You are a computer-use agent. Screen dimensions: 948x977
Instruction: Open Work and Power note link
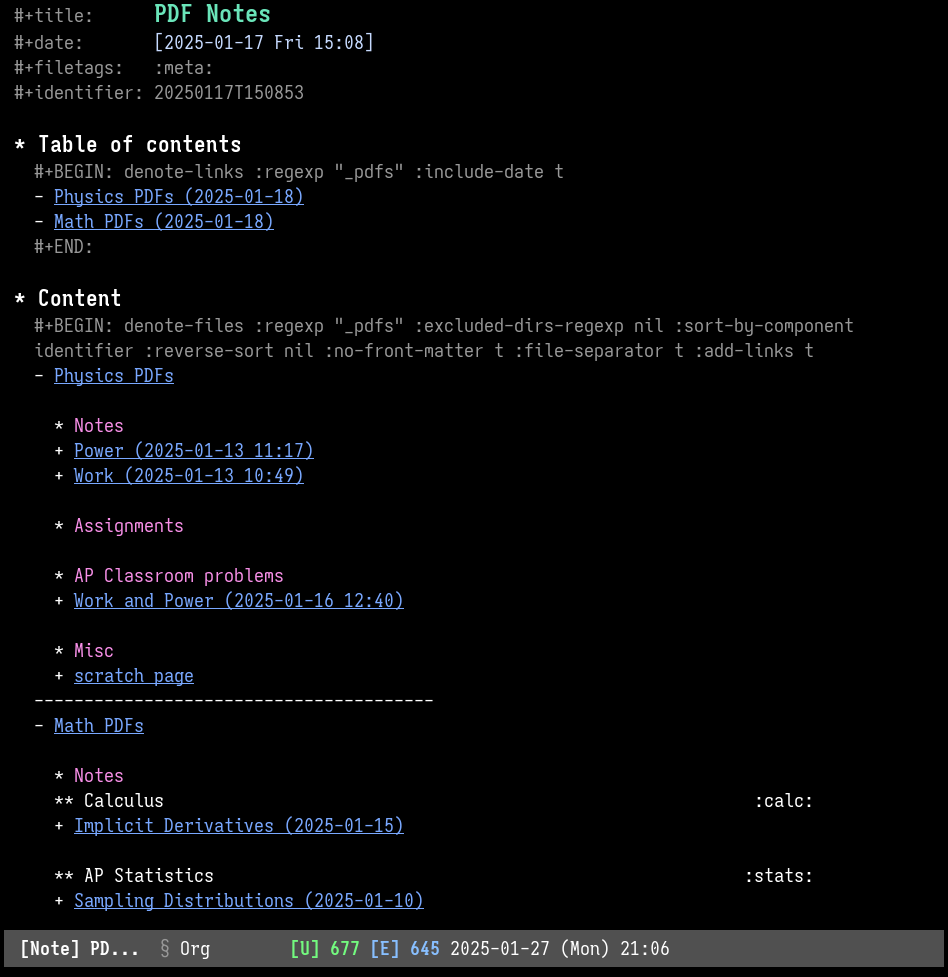tap(239, 601)
